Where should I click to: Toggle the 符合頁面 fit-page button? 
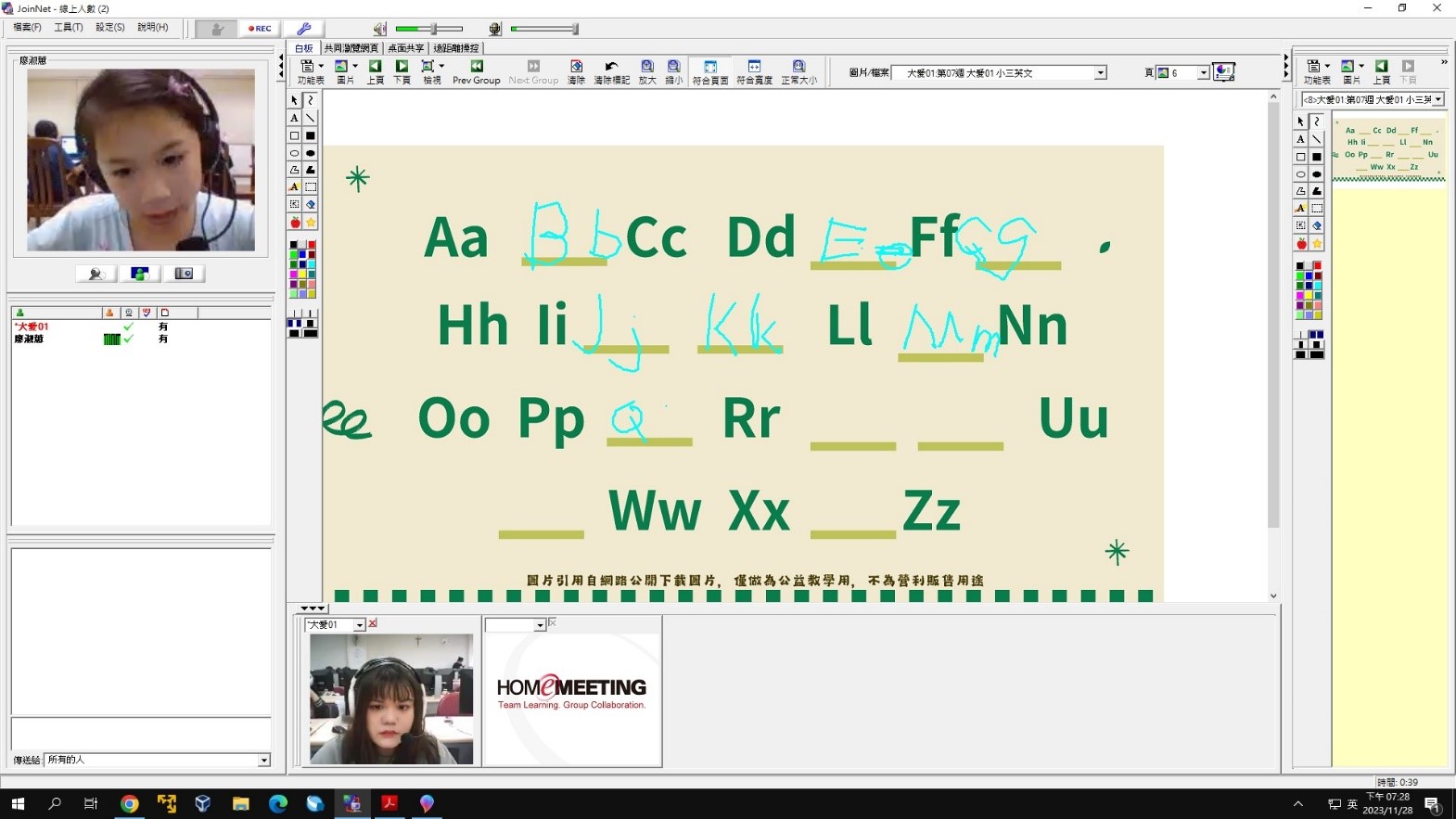[x=709, y=71]
